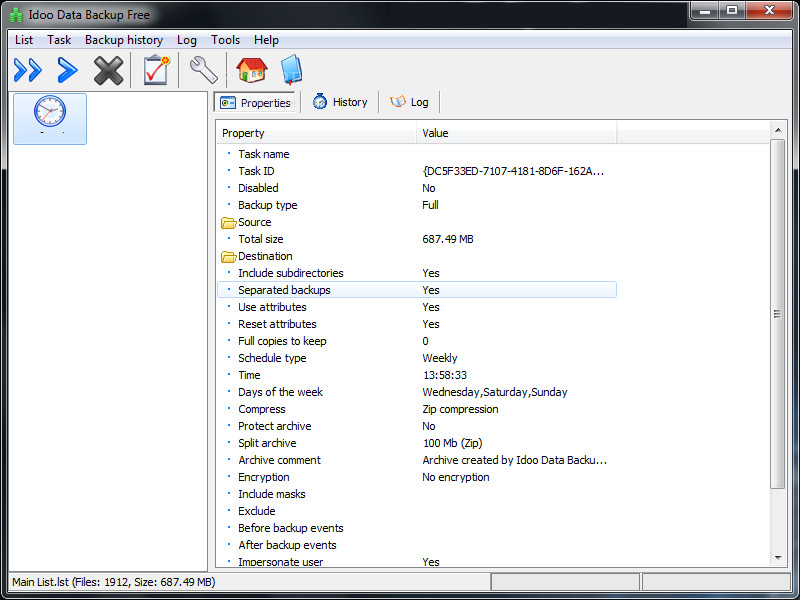
Task: Select the Exclude row
Action: click(x=417, y=511)
